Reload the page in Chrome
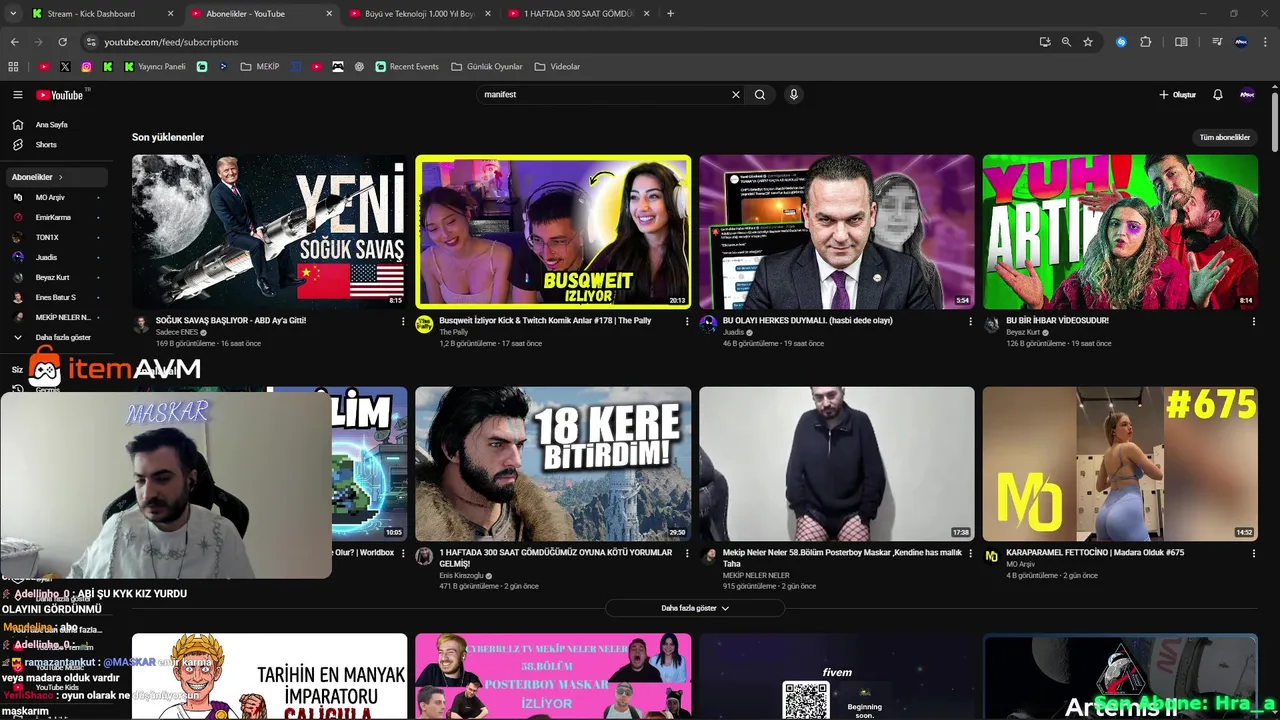The width and height of the screenshot is (1280, 720). pyautogui.click(x=62, y=42)
